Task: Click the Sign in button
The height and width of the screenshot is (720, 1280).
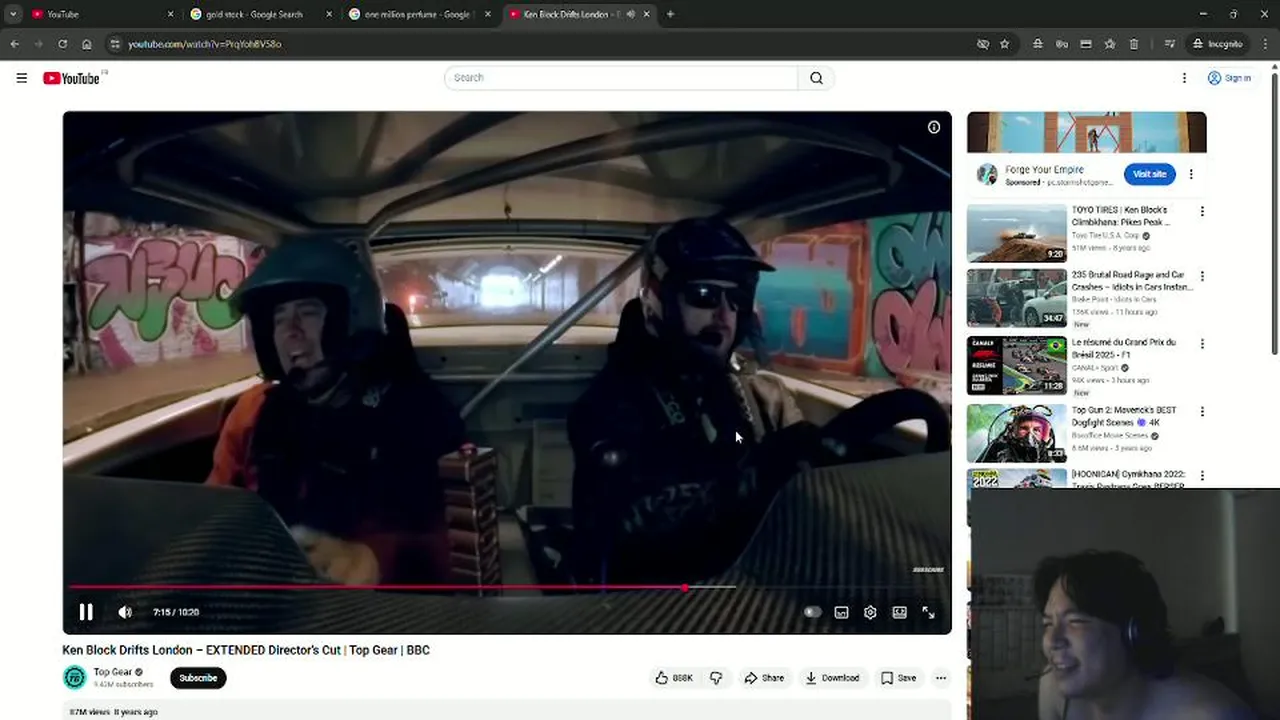Action: point(1229,78)
